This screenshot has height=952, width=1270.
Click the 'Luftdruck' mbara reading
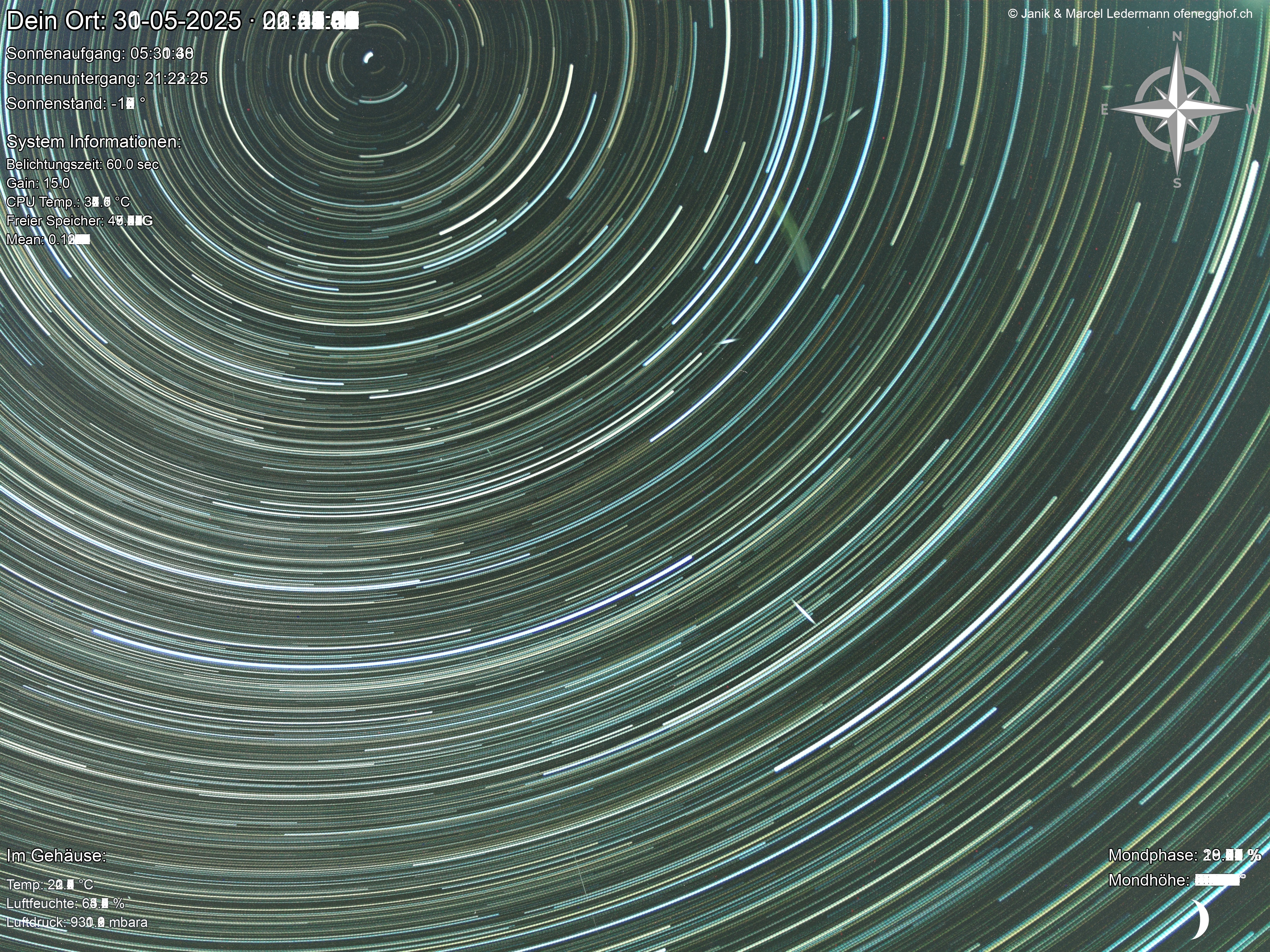[x=77, y=922]
